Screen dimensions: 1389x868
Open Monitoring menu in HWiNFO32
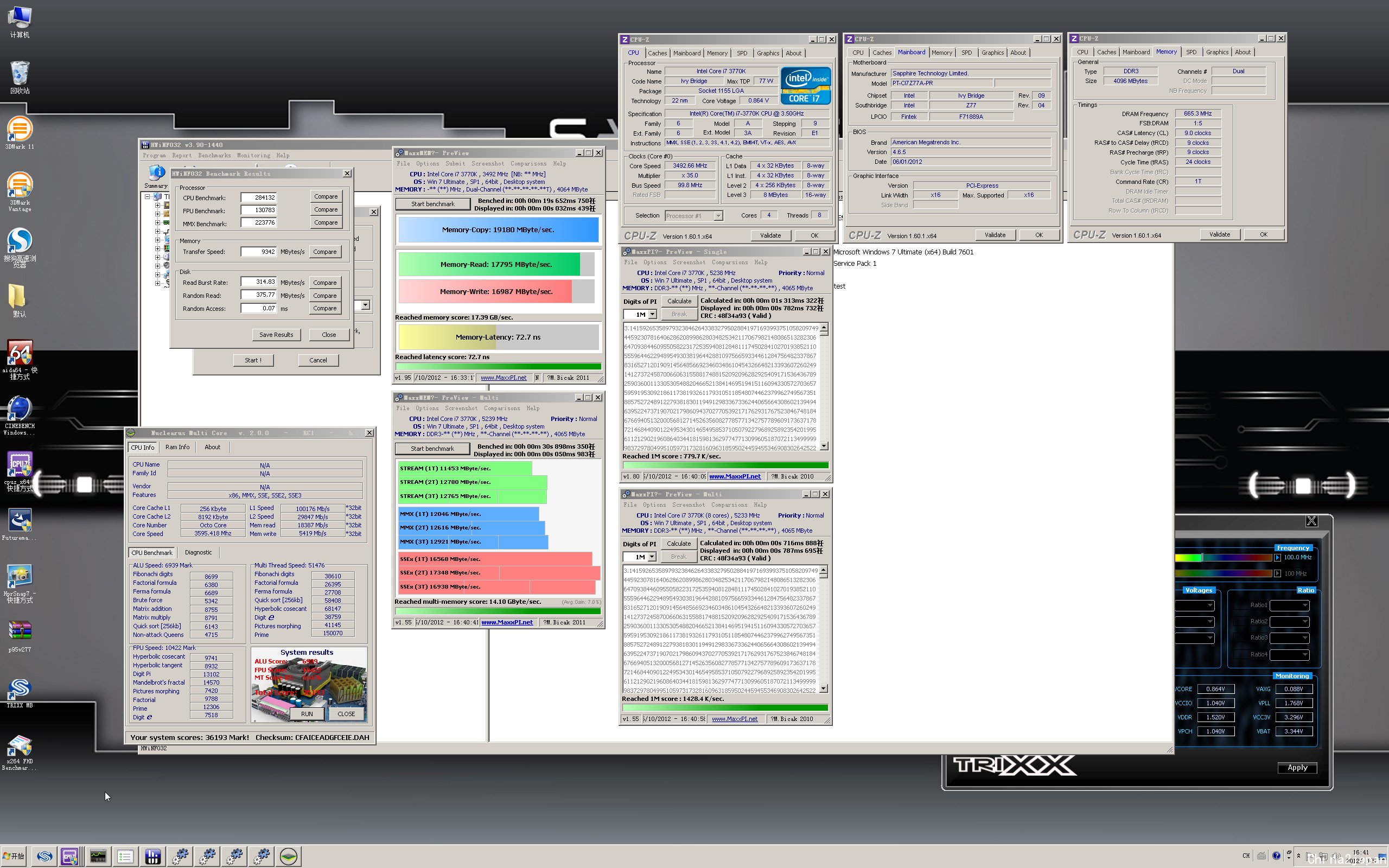pos(253,156)
